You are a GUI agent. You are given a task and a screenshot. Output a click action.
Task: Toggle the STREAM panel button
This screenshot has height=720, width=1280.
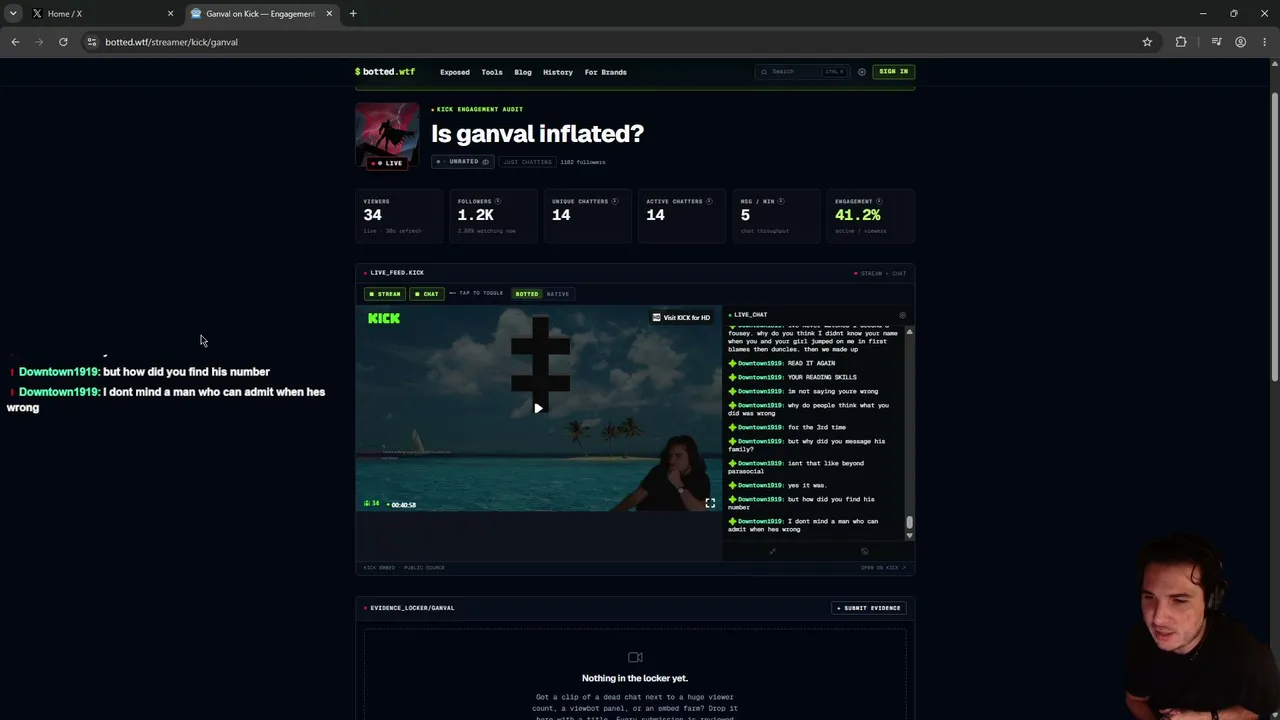point(384,294)
